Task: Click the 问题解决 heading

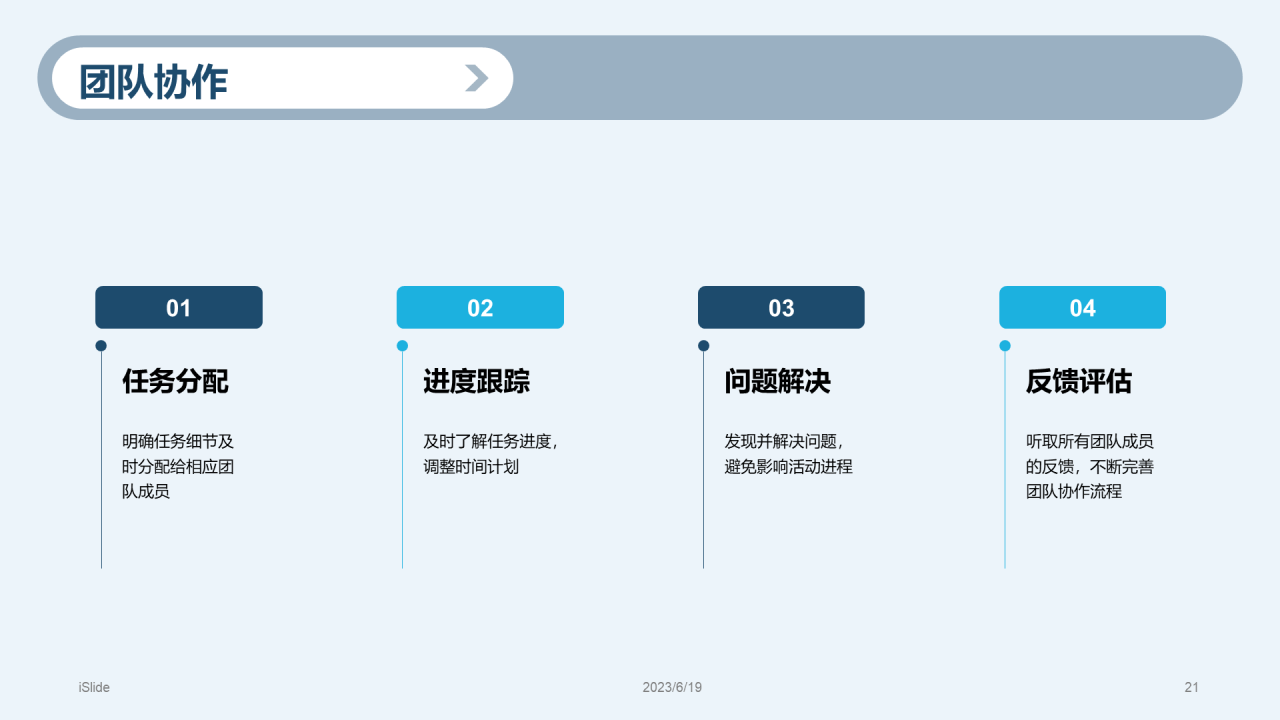Action: pos(777,381)
